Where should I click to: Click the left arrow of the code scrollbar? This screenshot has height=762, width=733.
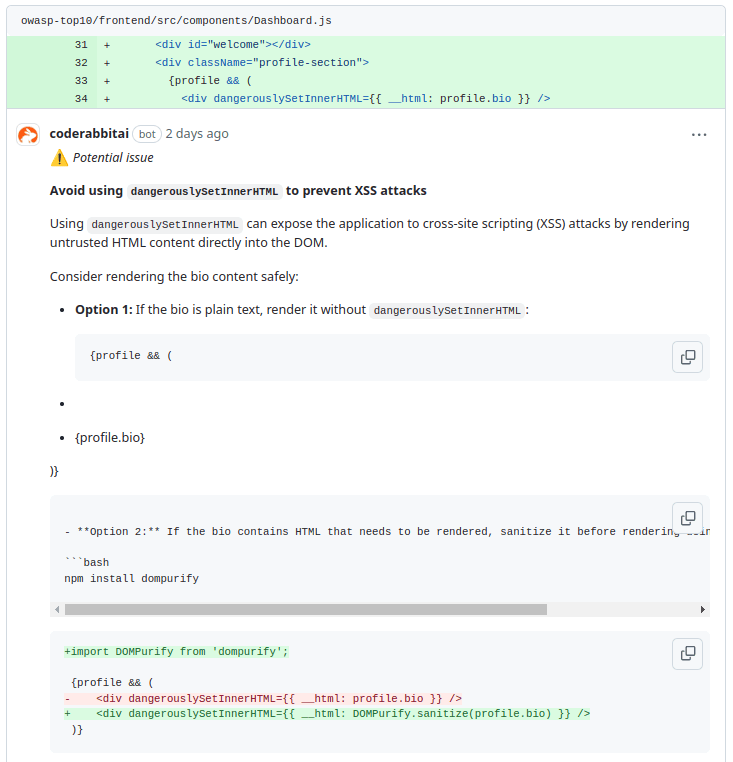(x=57, y=609)
